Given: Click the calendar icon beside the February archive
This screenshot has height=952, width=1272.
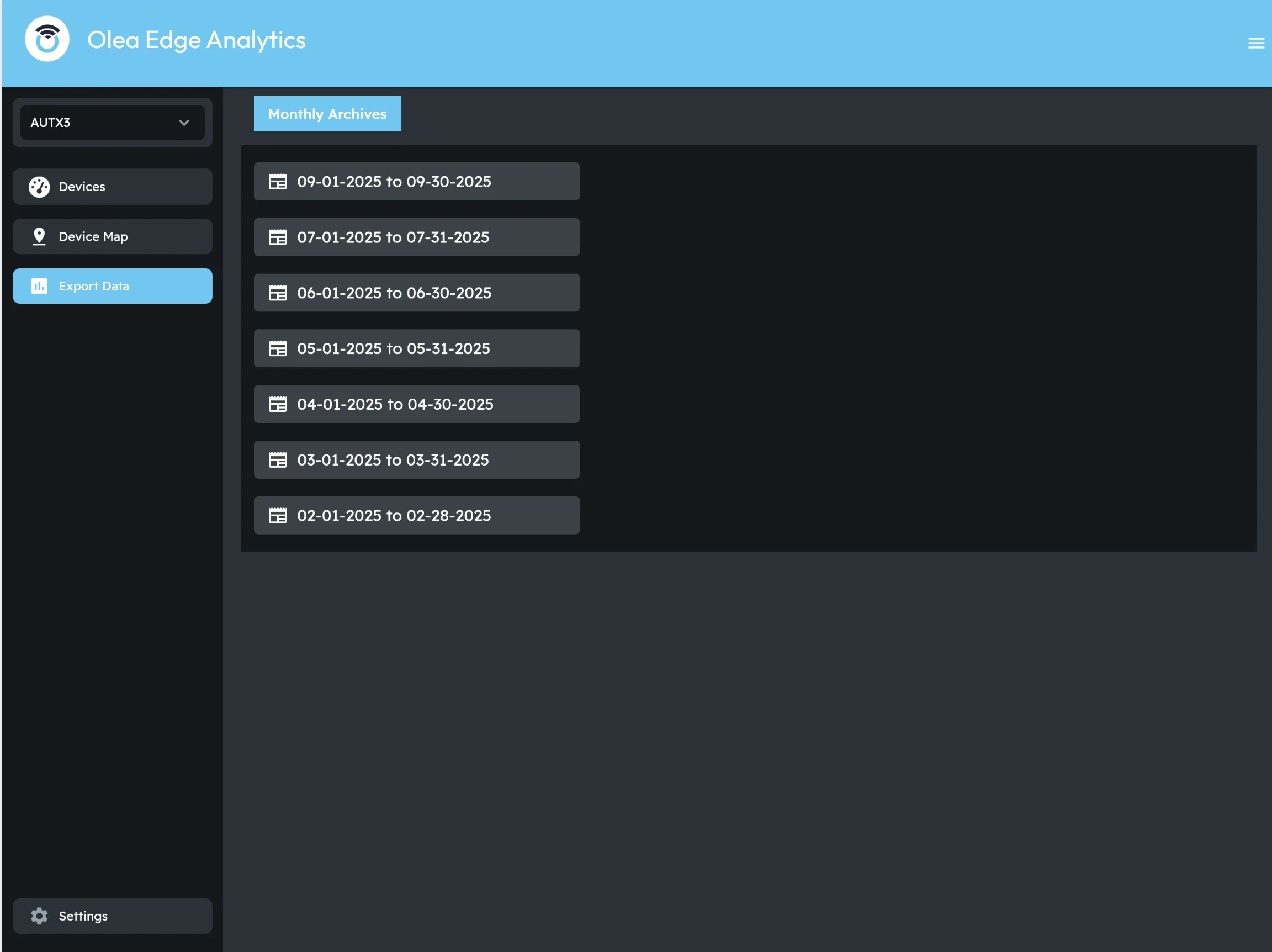Looking at the screenshot, I should 278,515.
